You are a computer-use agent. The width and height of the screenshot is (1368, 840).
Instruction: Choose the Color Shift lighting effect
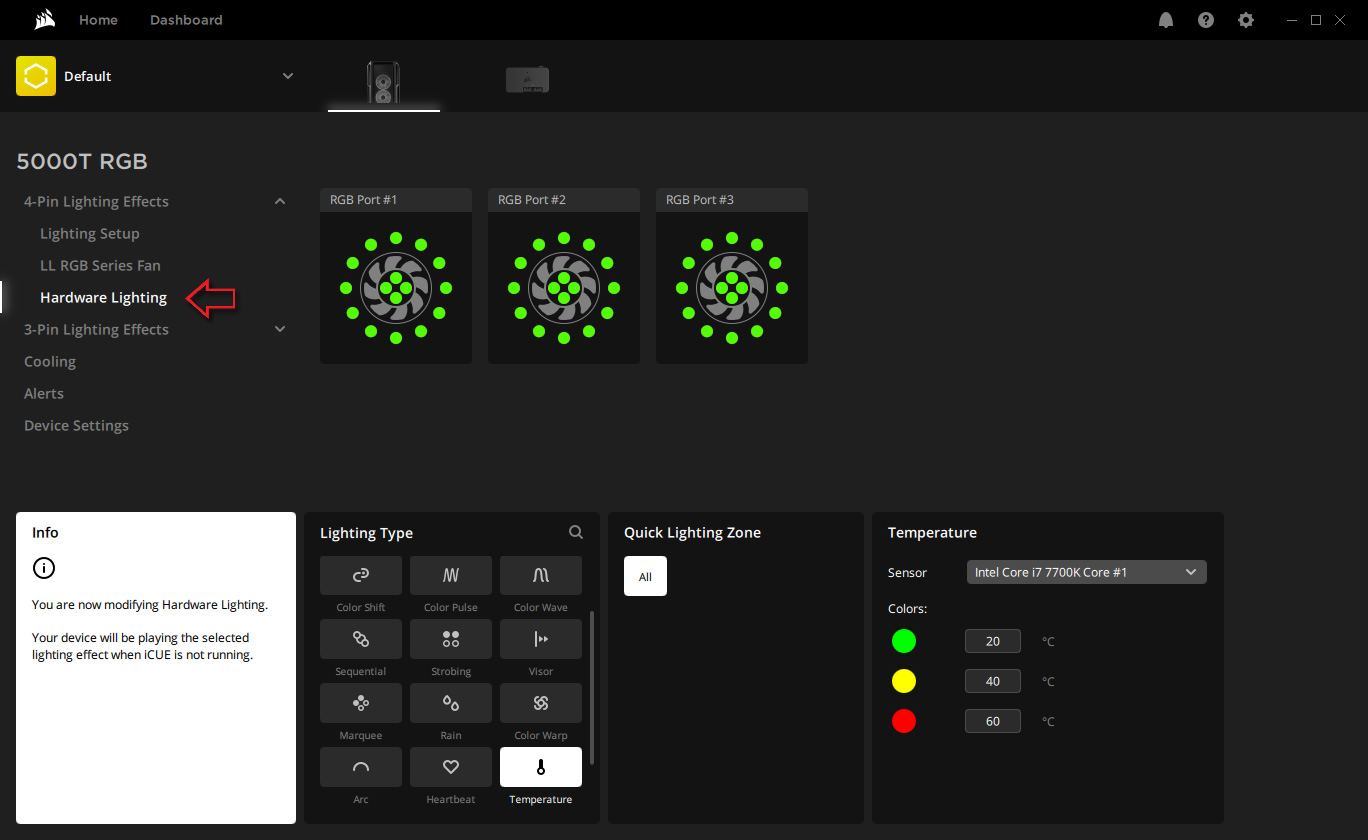(x=361, y=575)
